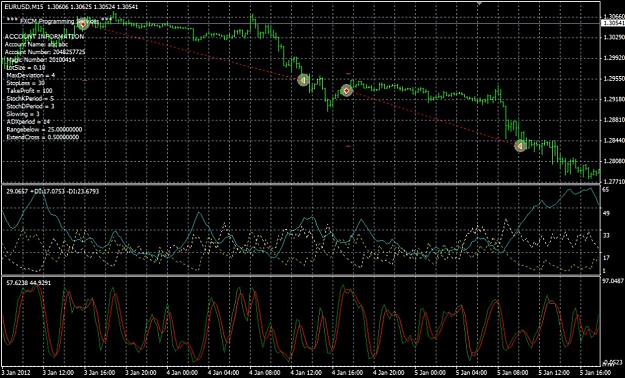Click the red sell-entry marker near 3 Jan 16:00

[x=83, y=25]
